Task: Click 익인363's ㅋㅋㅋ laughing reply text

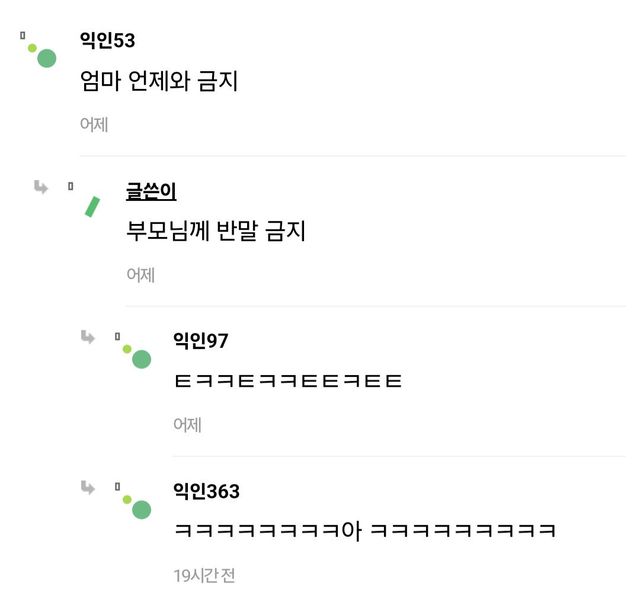Action: coord(364,531)
